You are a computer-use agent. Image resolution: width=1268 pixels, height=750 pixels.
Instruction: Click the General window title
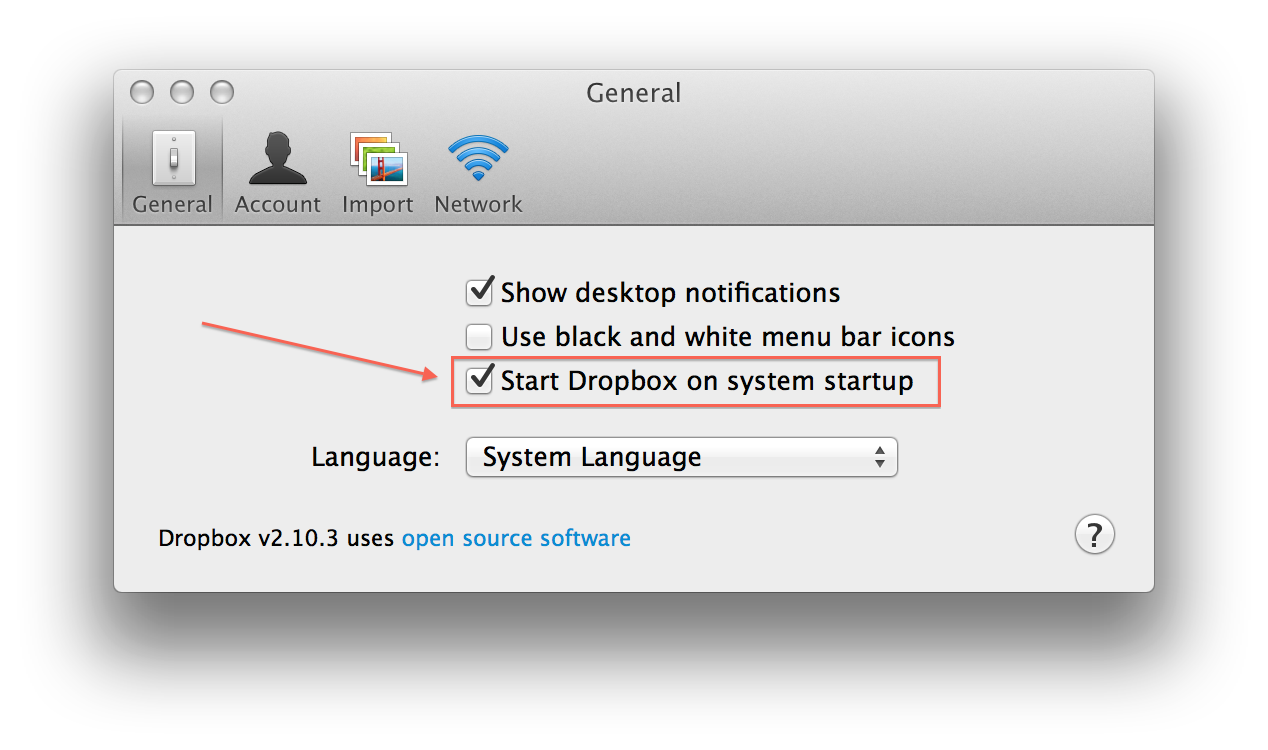pos(634,93)
